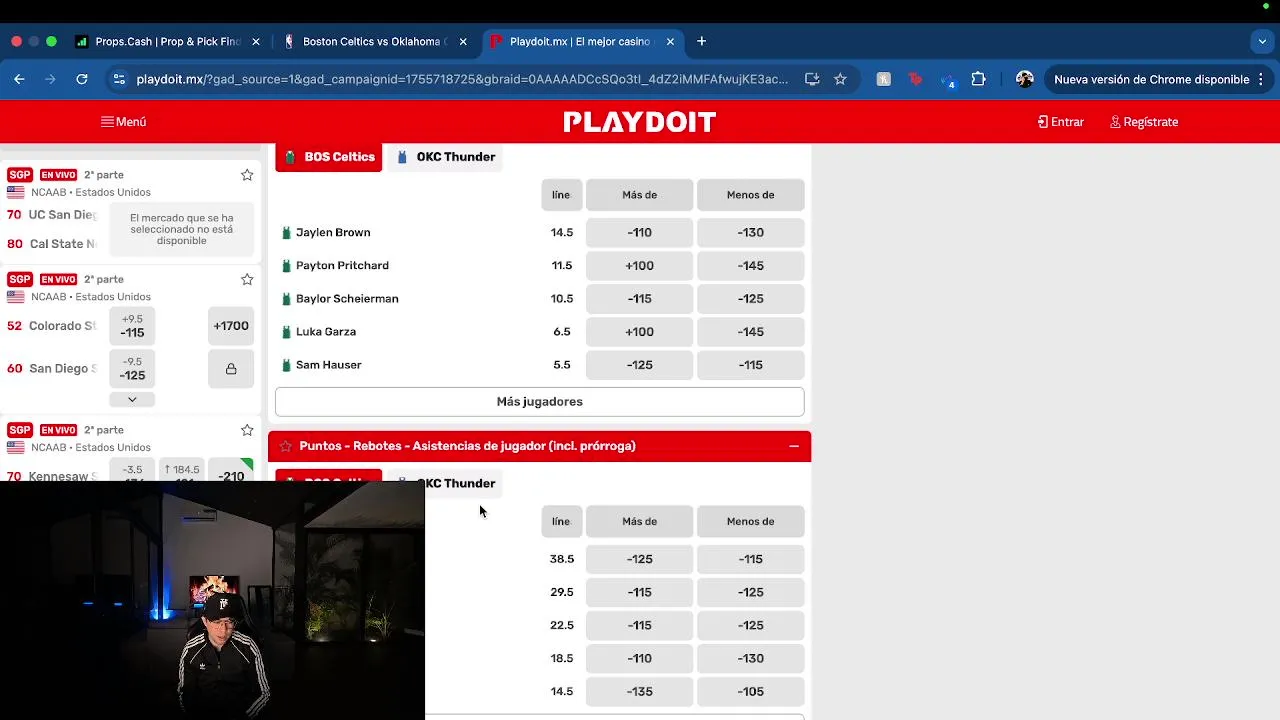This screenshot has width=1280, height=720.
Task: Click the 18.5 line over at -110
Action: 639,658
